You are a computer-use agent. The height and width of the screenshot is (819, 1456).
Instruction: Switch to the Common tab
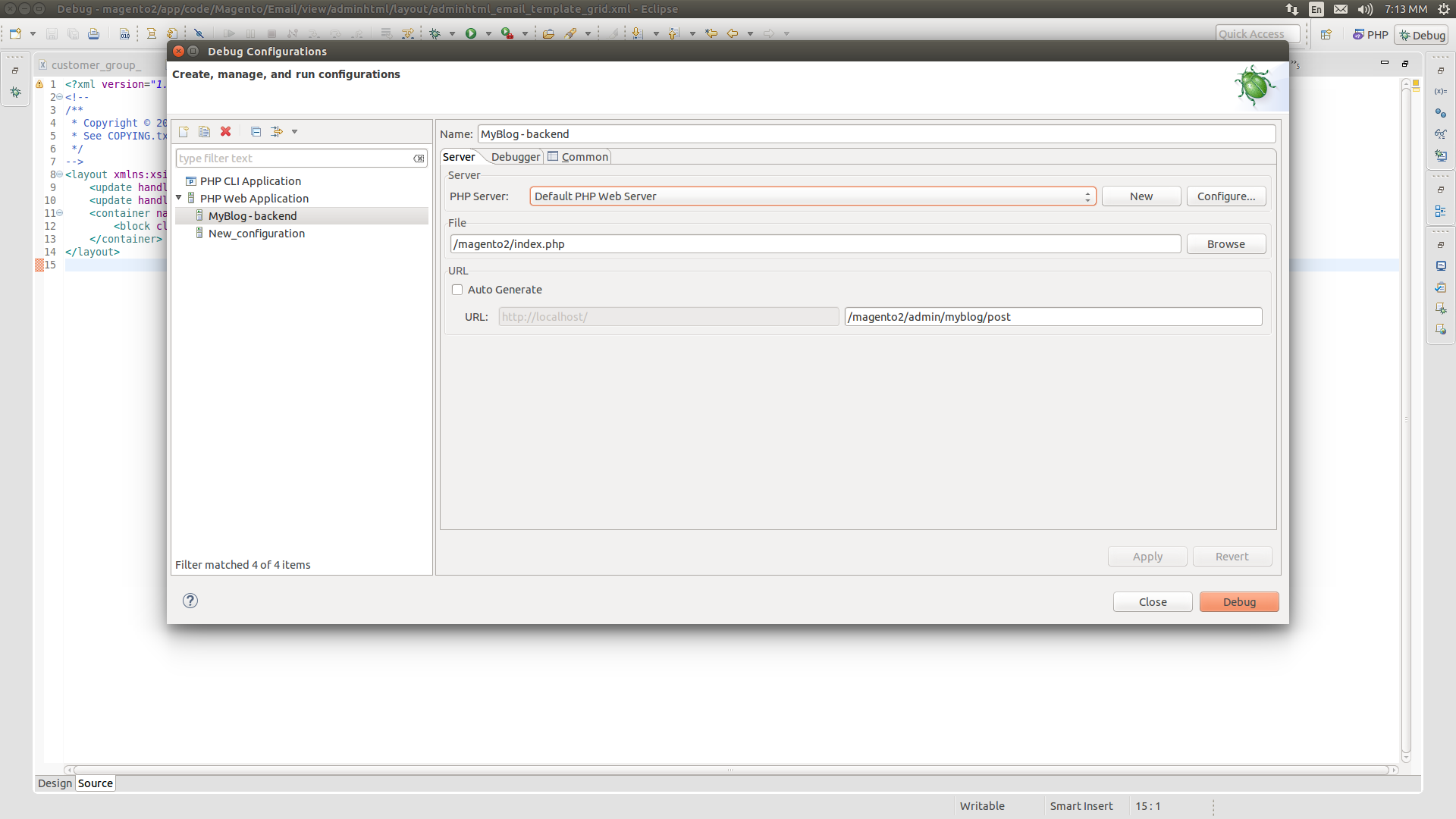pos(578,157)
